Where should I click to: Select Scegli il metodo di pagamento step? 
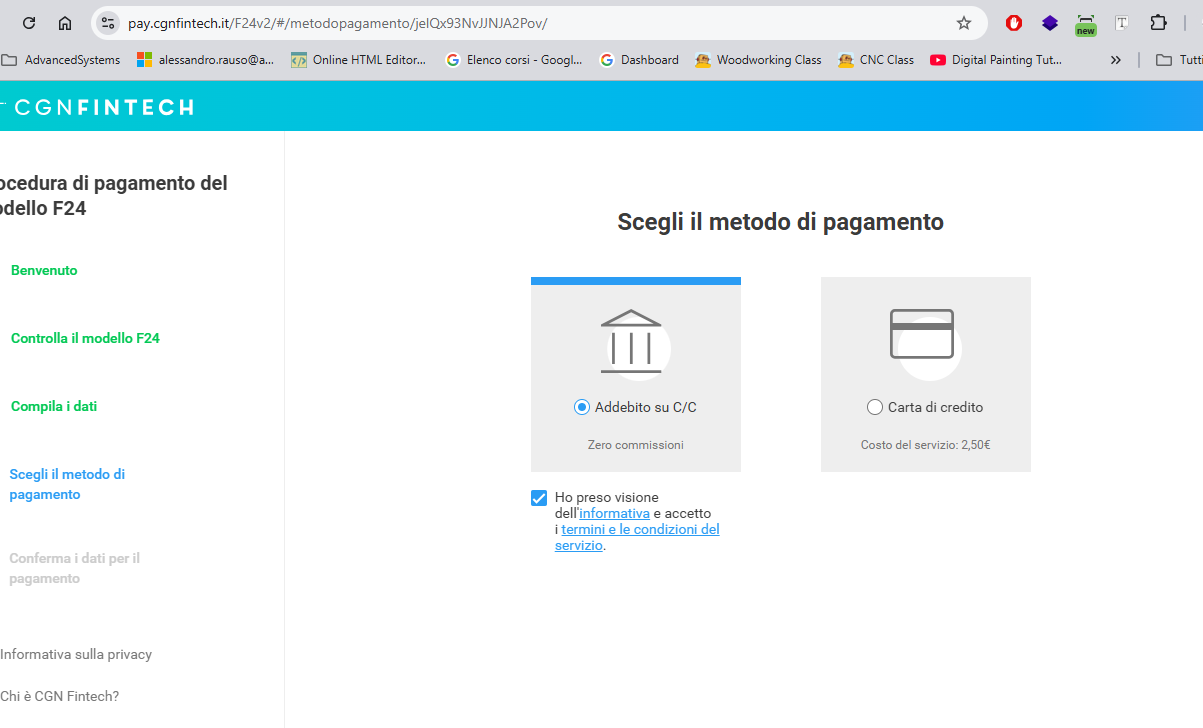pos(67,484)
